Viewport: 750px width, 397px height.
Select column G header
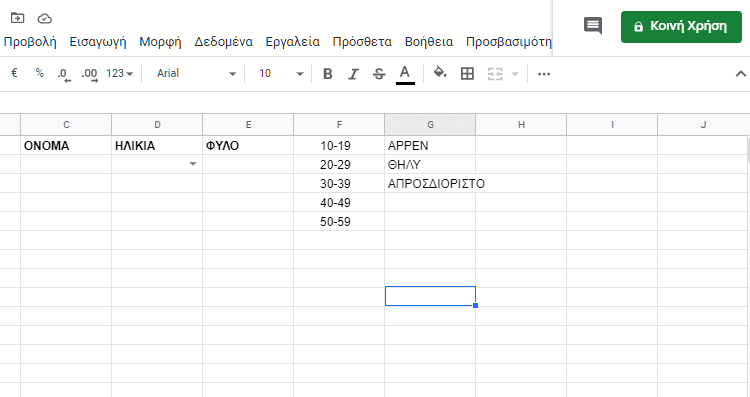tap(430, 125)
